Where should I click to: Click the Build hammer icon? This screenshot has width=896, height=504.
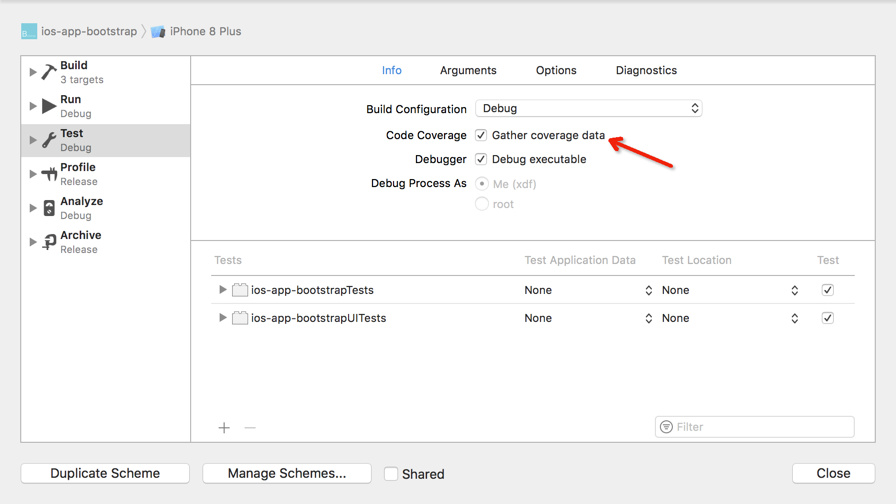click(x=49, y=72)
